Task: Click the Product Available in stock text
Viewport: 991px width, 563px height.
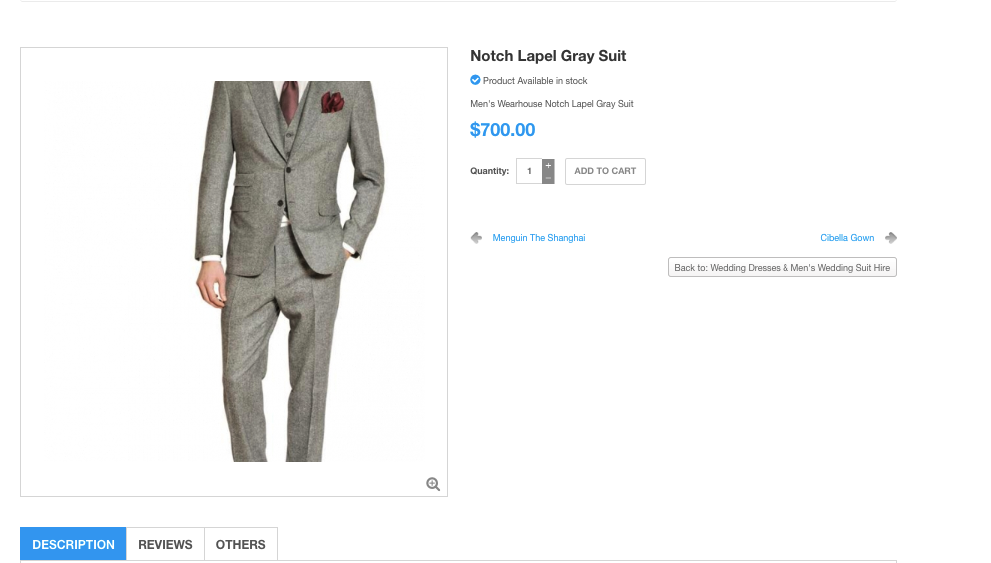Action: click(x=535, y=81)
